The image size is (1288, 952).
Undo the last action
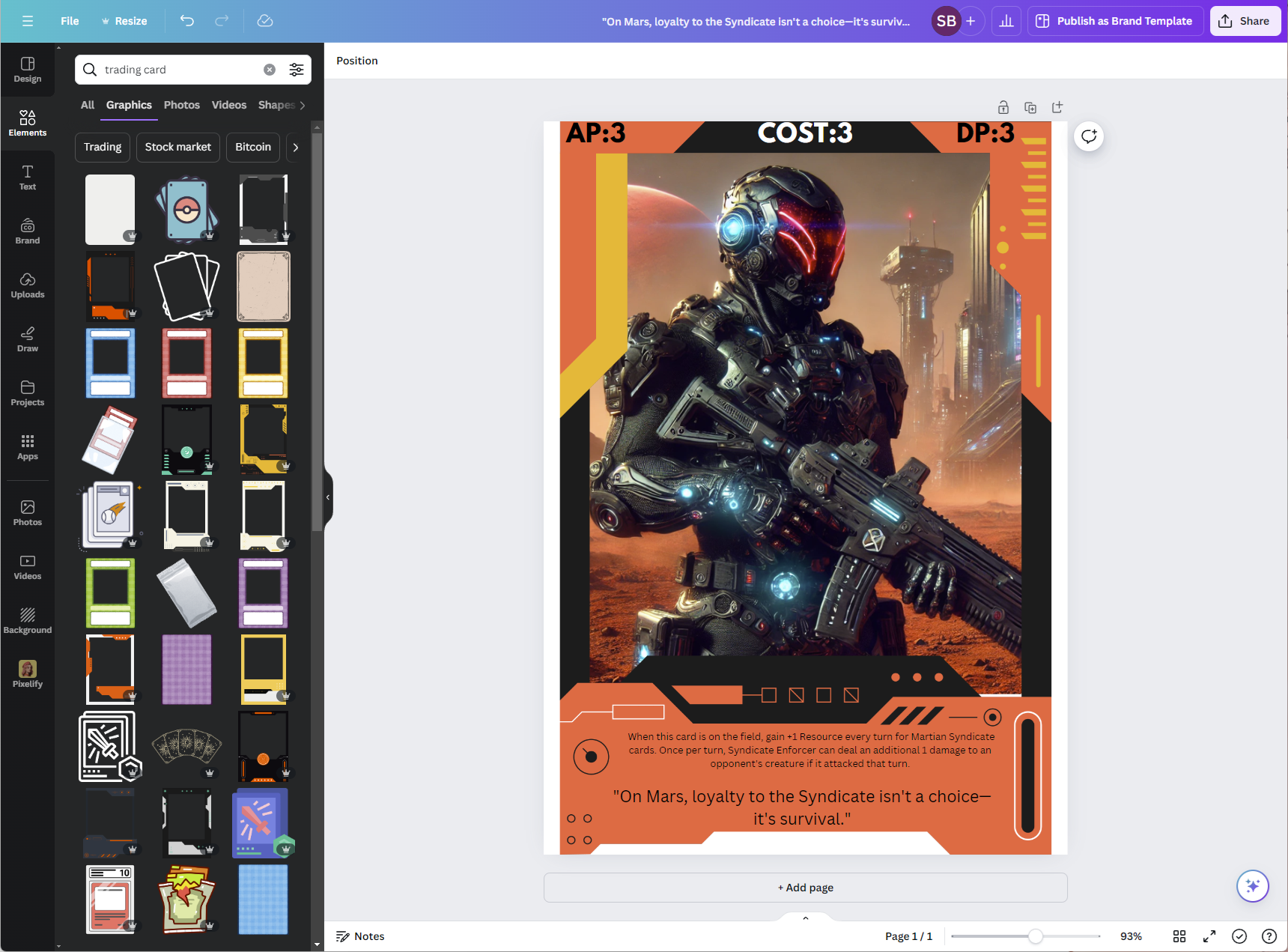187,21
